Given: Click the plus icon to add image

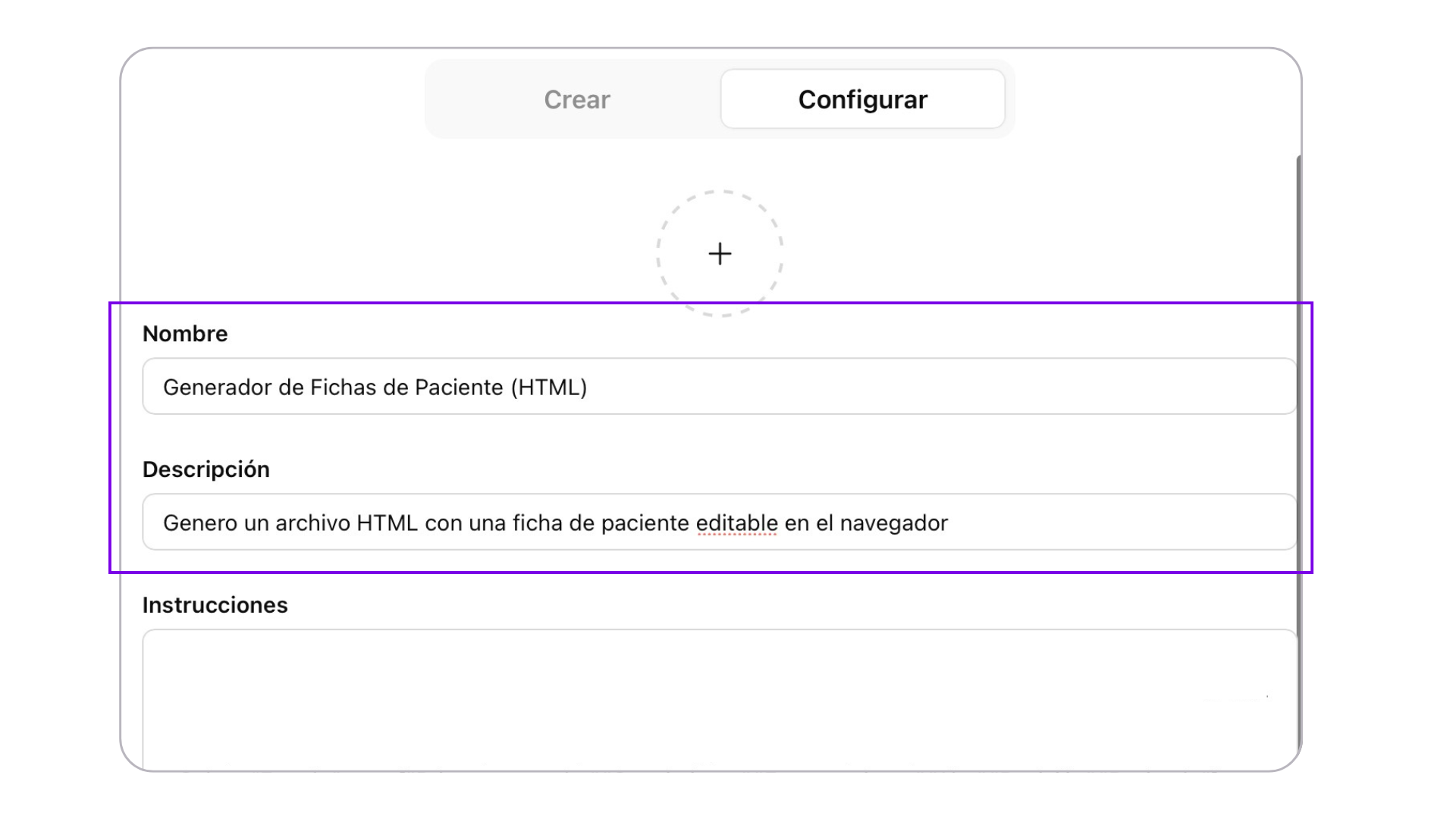Looking at the screenshot, I should click(720, 253).
